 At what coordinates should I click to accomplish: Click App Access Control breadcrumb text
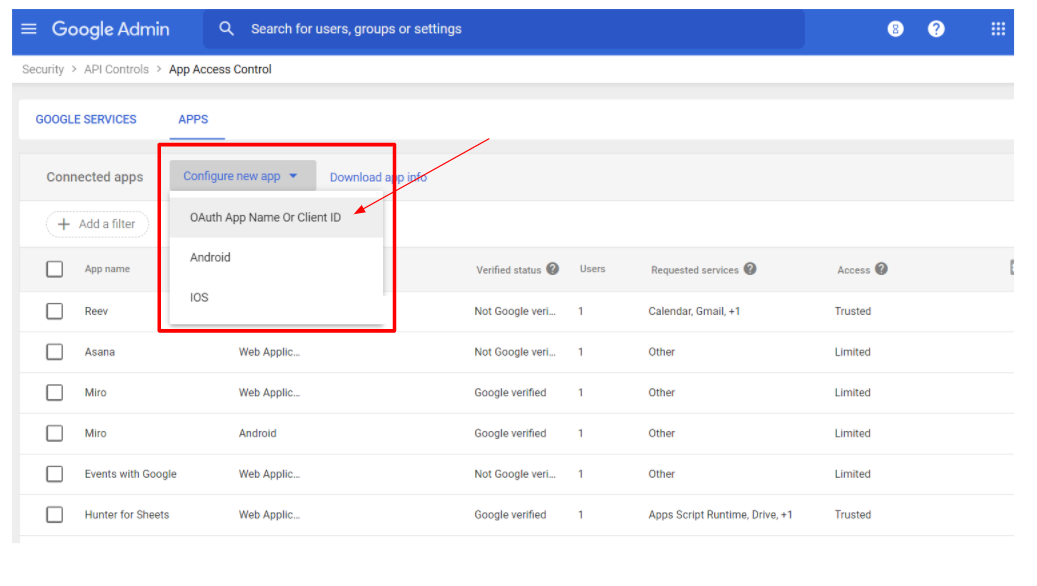[220, 69]
